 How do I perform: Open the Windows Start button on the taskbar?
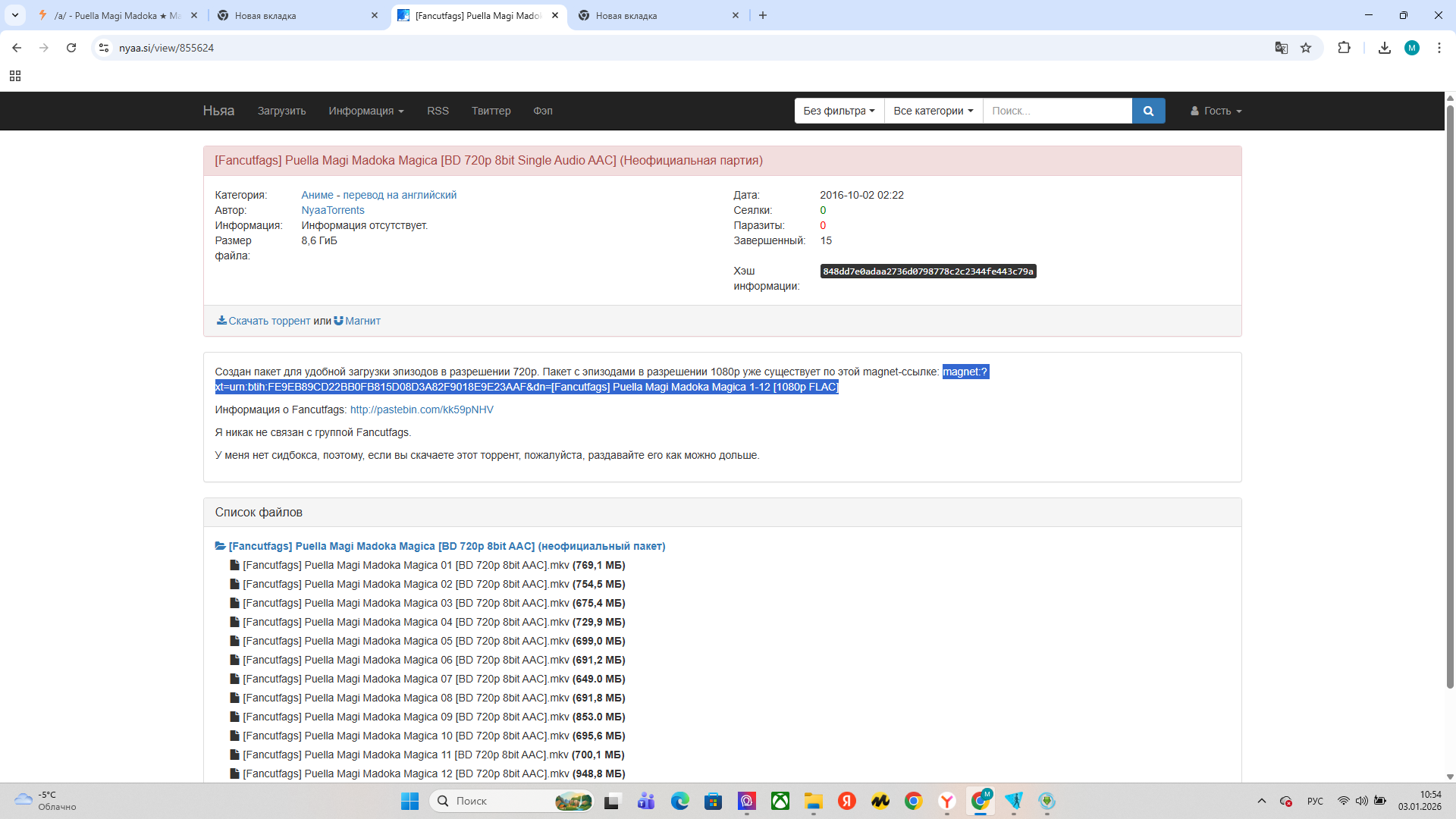click(x=409, y=801)
